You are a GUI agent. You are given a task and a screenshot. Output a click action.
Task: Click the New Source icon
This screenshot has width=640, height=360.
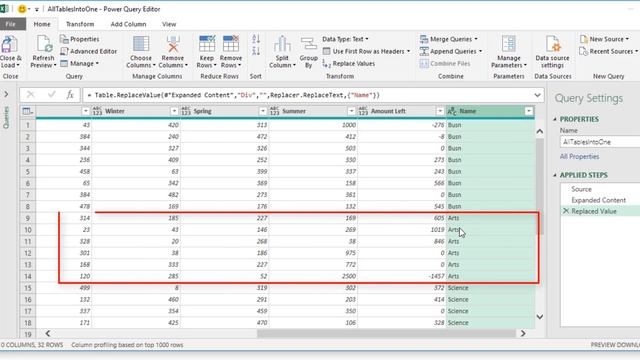click(584, 39)
